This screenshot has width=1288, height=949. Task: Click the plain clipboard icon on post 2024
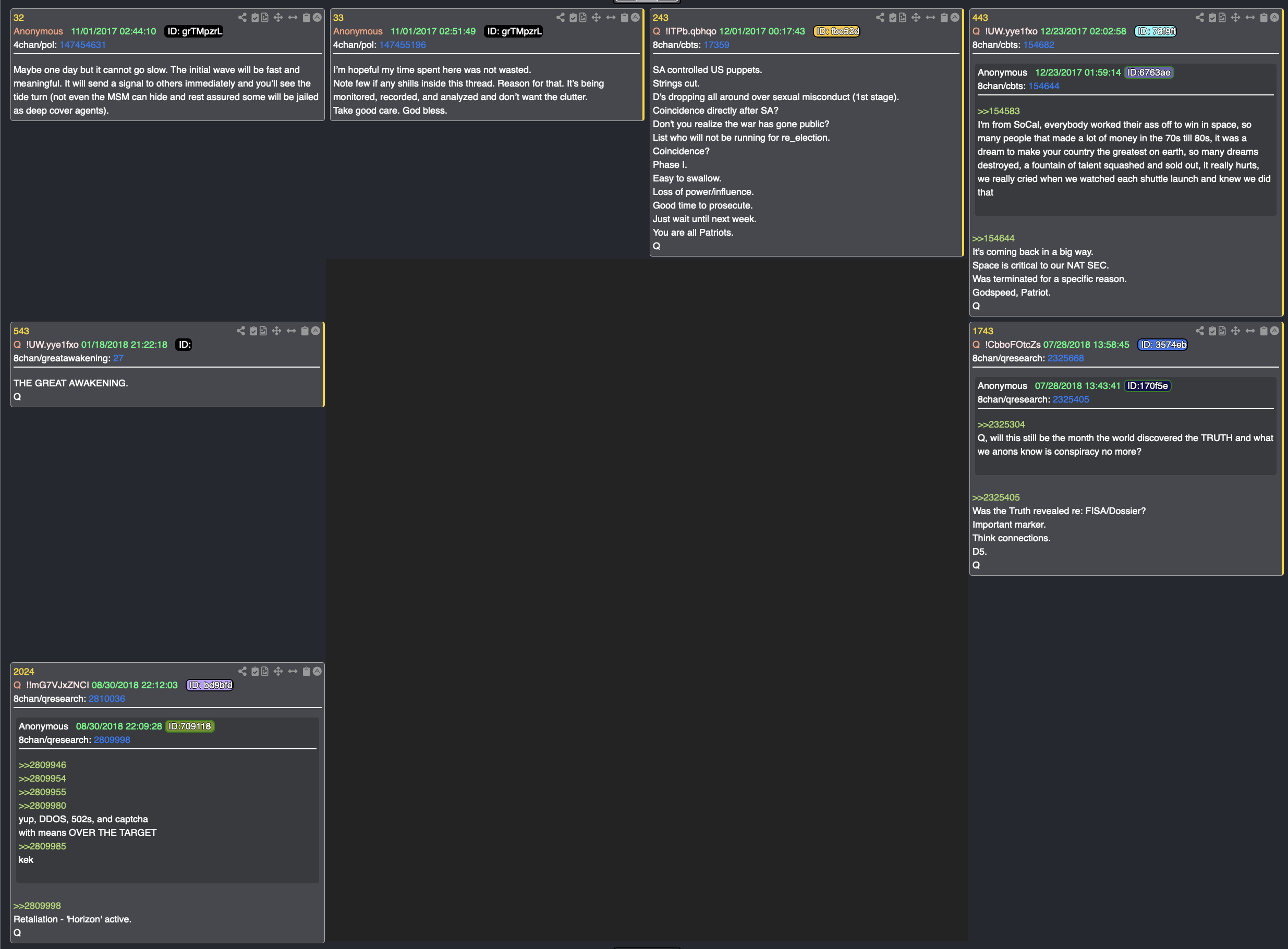tap(306, 671)
